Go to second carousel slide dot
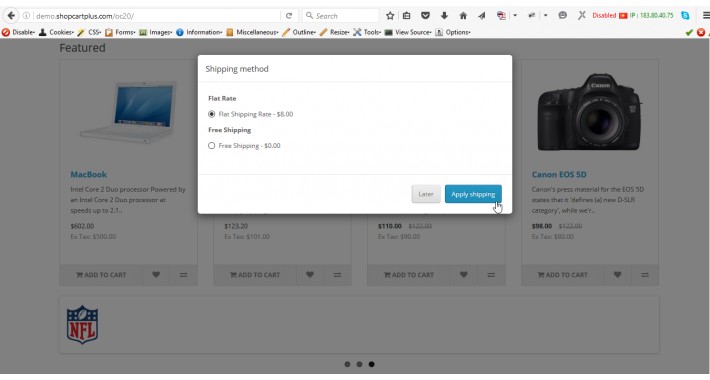This screenshot has width=710, height=380. pos(360,364)
